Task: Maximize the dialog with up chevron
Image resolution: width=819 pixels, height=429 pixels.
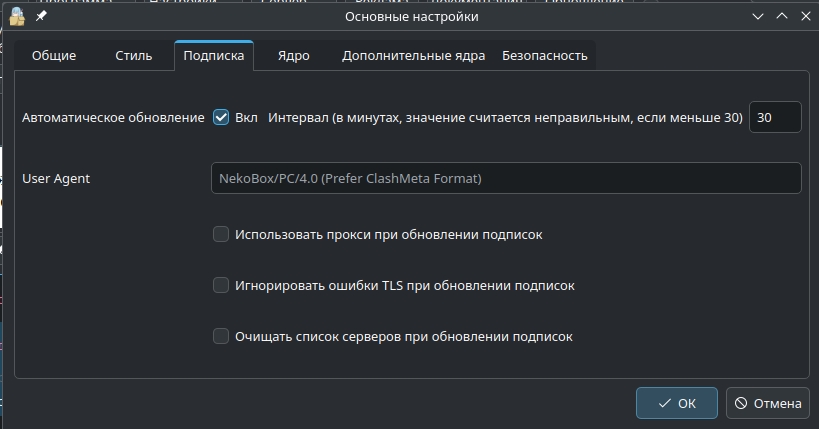Action: [780, 17]
